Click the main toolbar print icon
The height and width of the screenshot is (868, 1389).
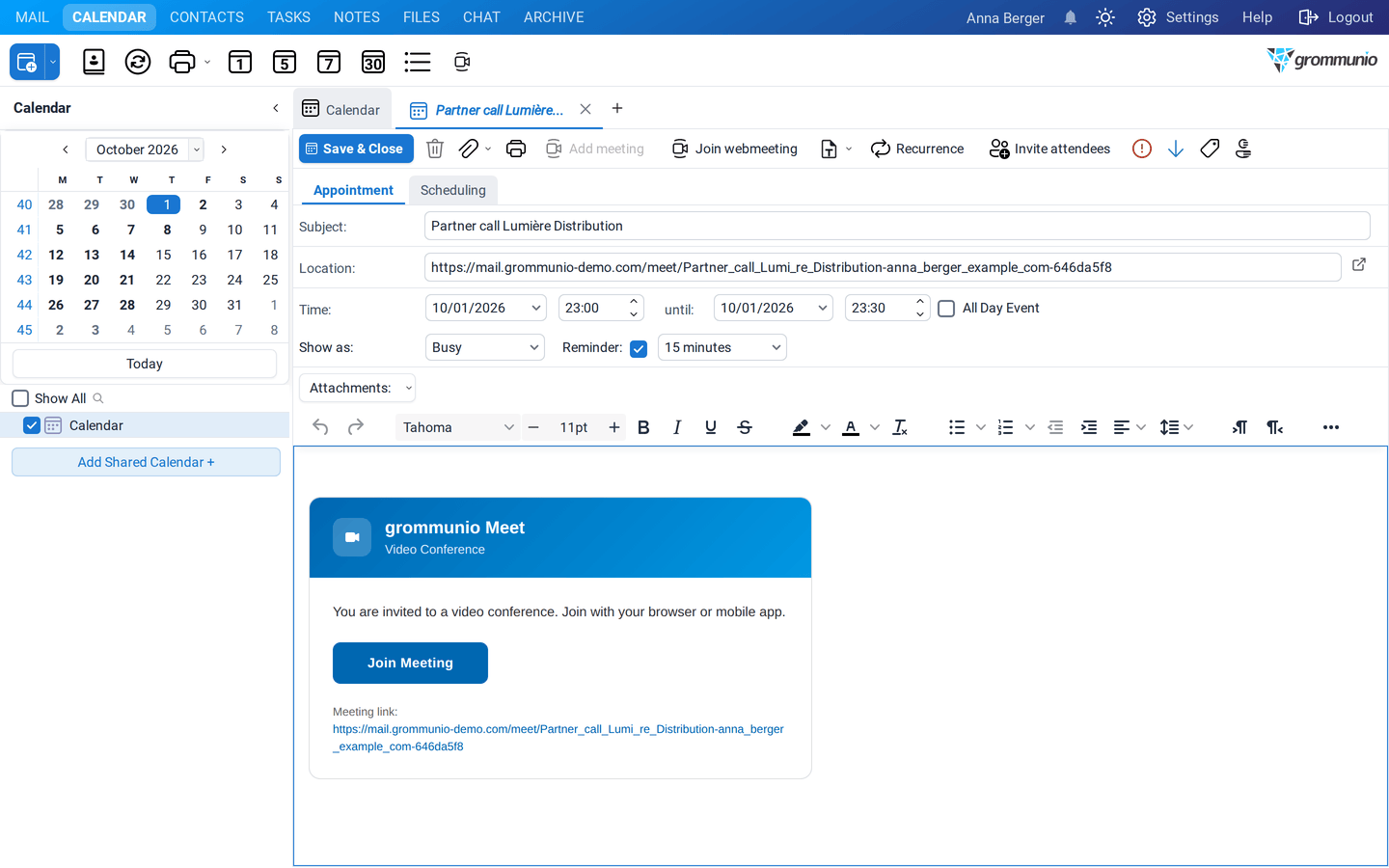[181, 62]
